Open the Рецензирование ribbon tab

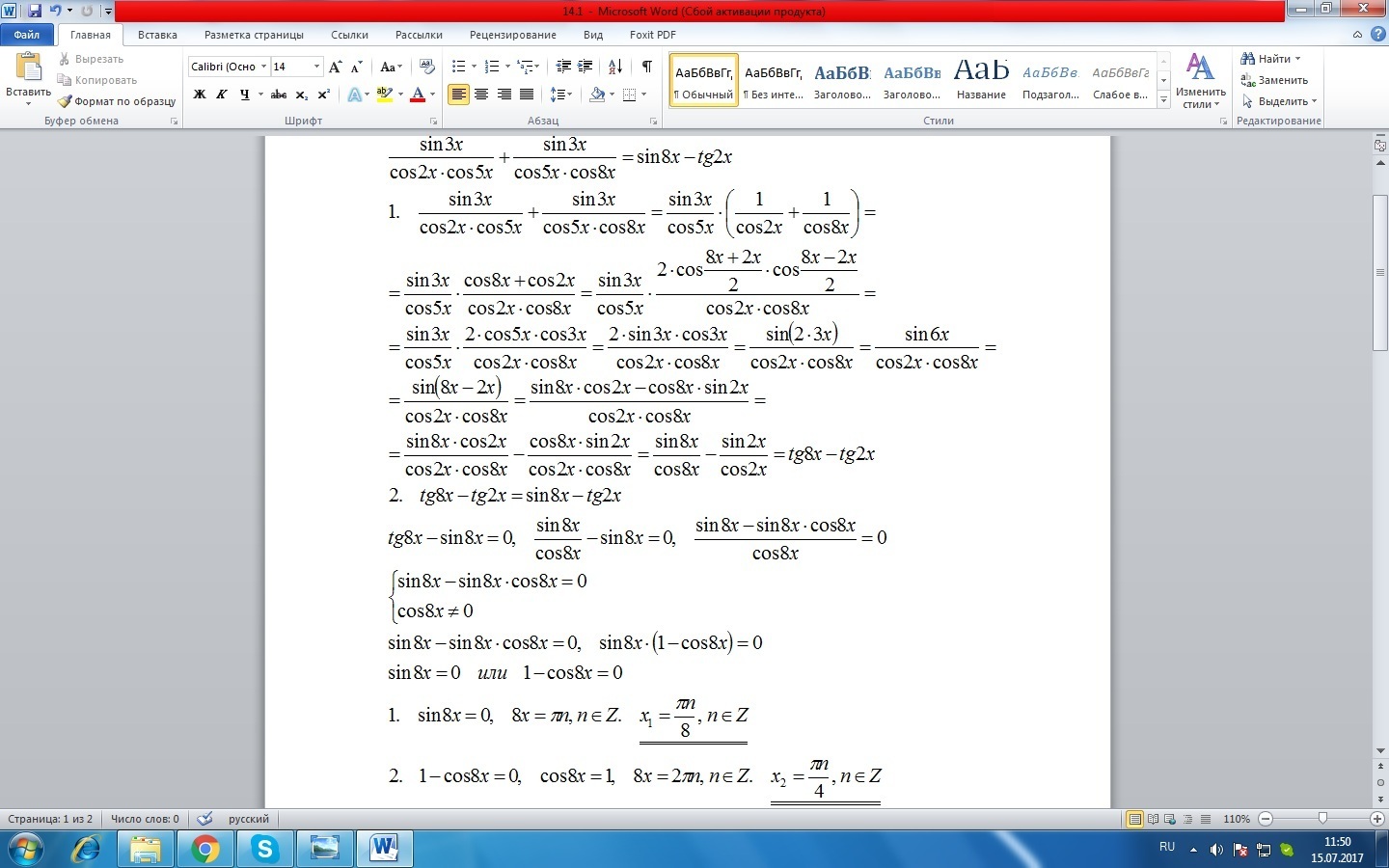pos(512,35)
